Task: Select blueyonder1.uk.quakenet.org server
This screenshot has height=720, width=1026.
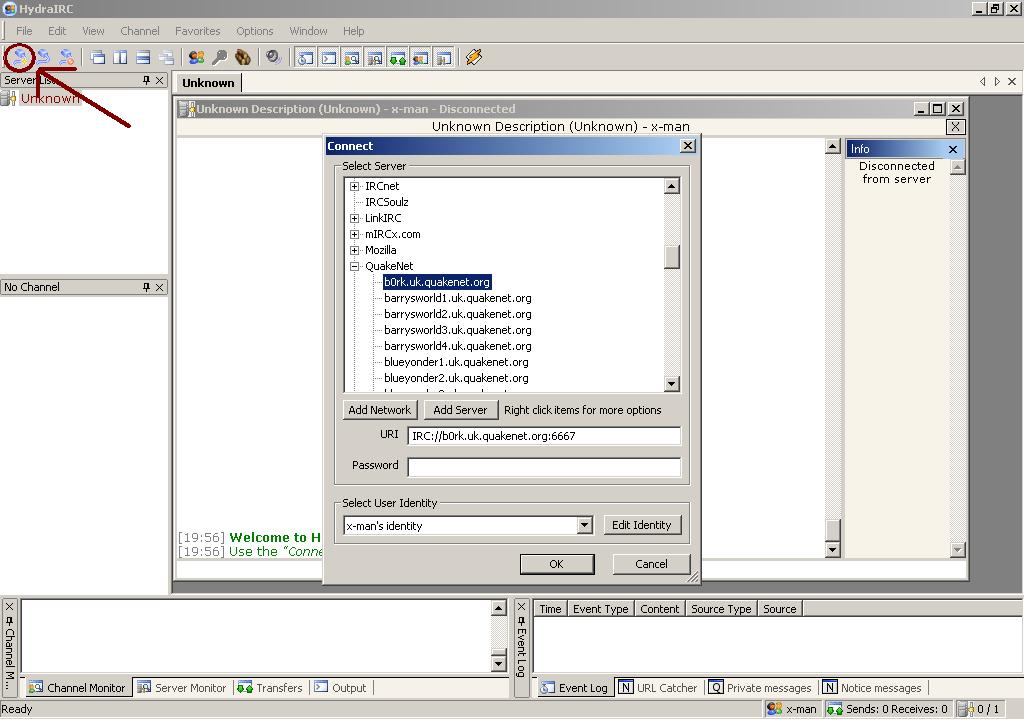Action: (x=456, y=363)
